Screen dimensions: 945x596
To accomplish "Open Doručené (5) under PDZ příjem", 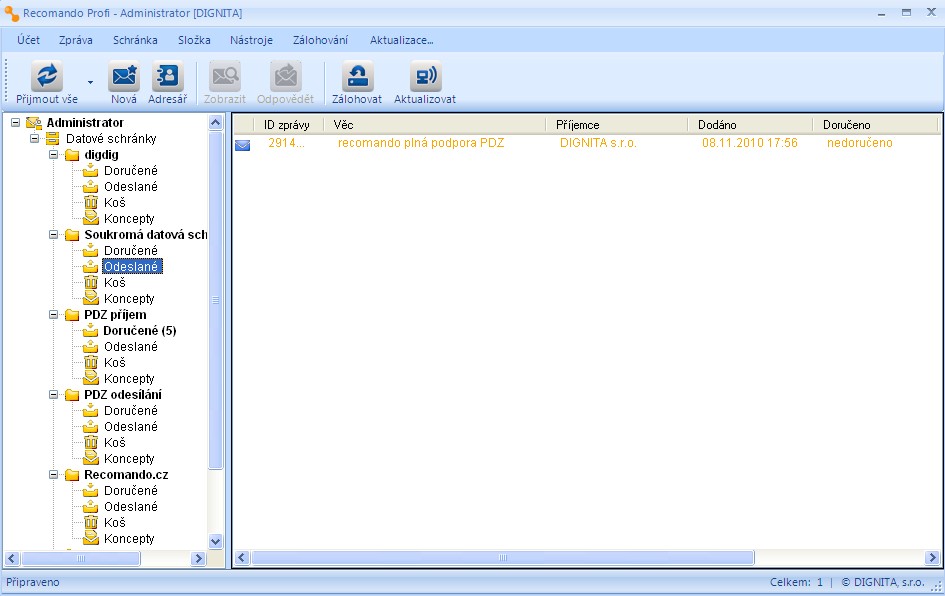I will point(140,330).
